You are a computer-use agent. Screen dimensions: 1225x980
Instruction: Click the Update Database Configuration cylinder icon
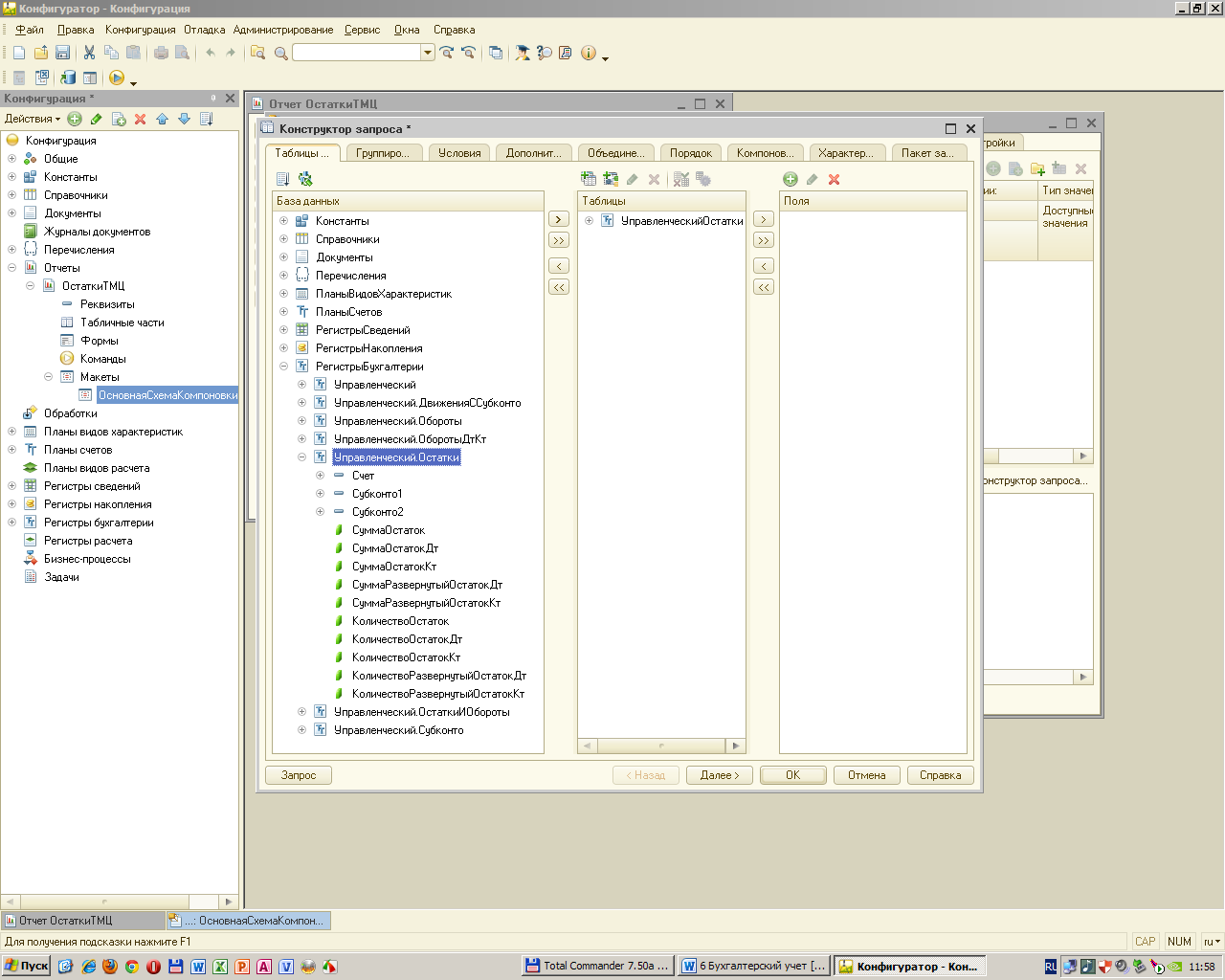tap(68, 78)
